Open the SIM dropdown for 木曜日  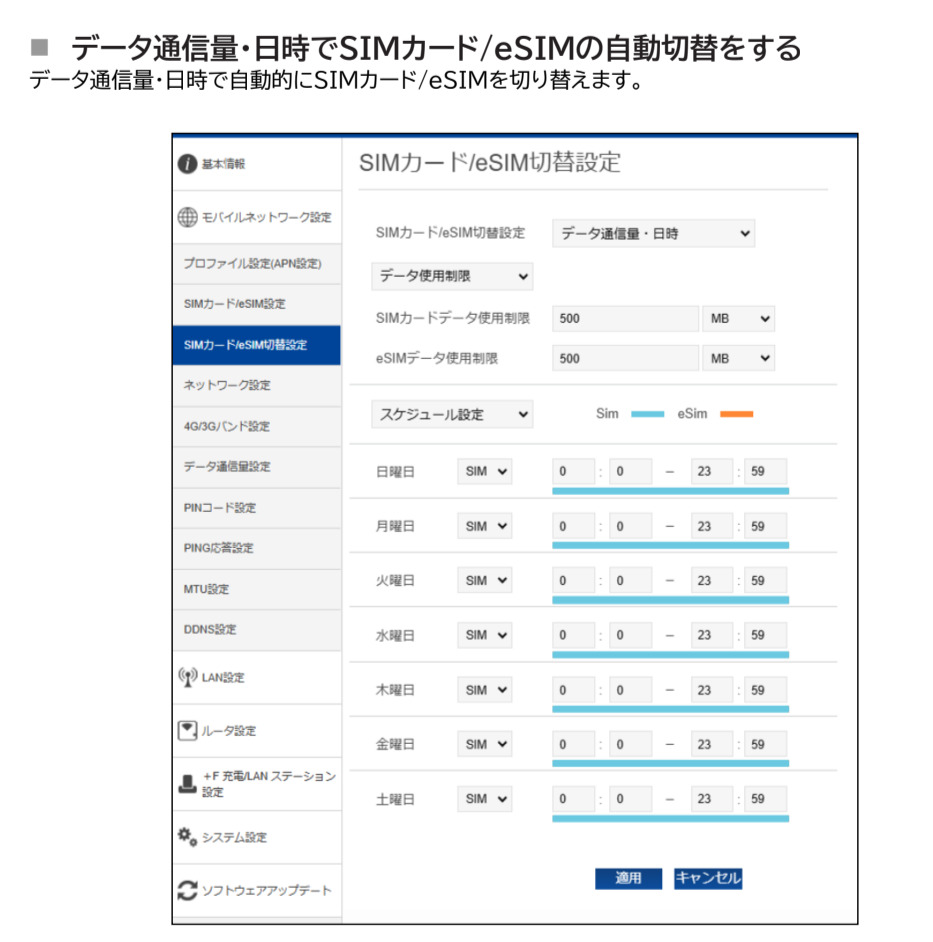(x=484, y=690)
